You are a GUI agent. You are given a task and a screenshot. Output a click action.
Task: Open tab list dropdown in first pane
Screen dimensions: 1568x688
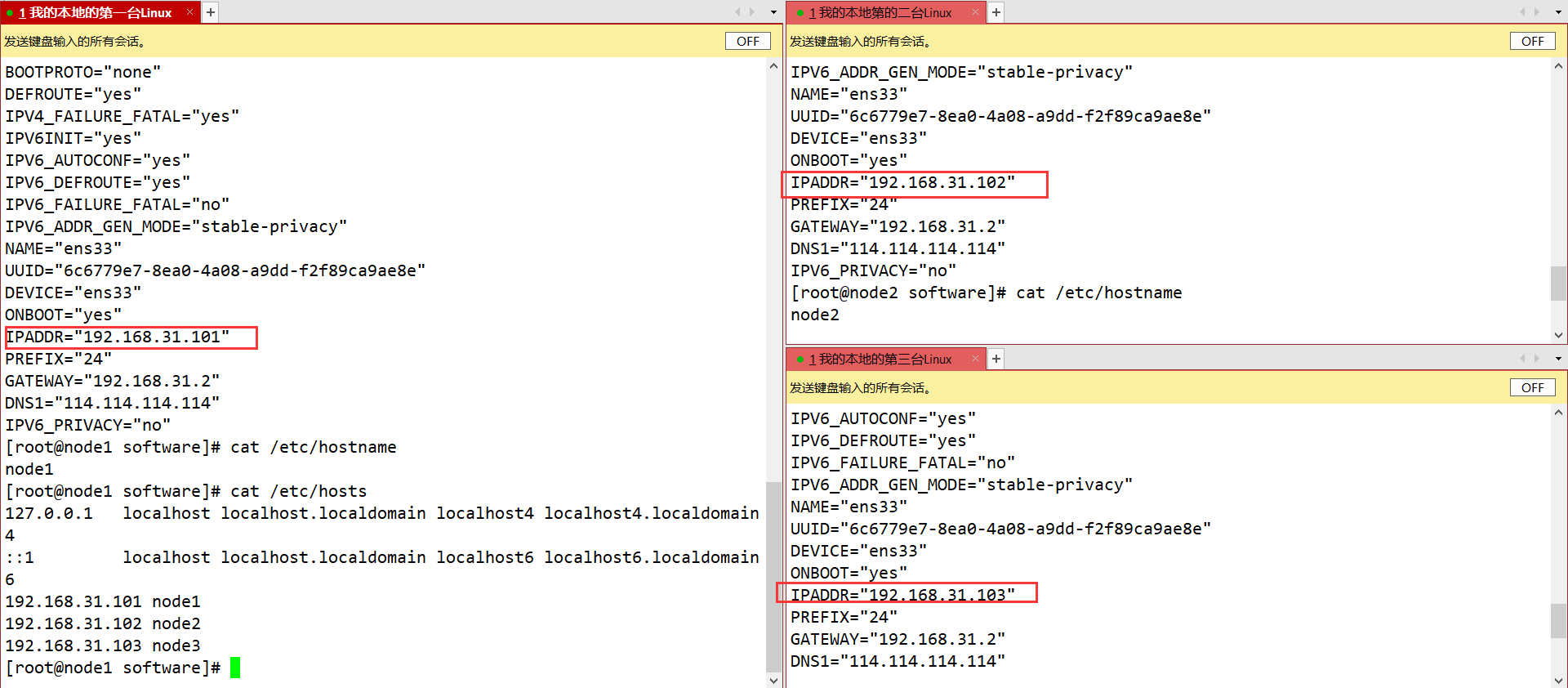773,12
